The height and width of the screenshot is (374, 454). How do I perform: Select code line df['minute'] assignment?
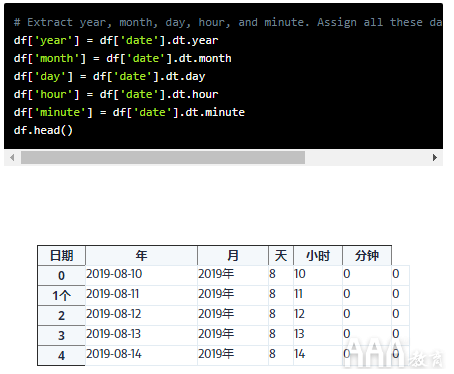[x=129, y=112]
